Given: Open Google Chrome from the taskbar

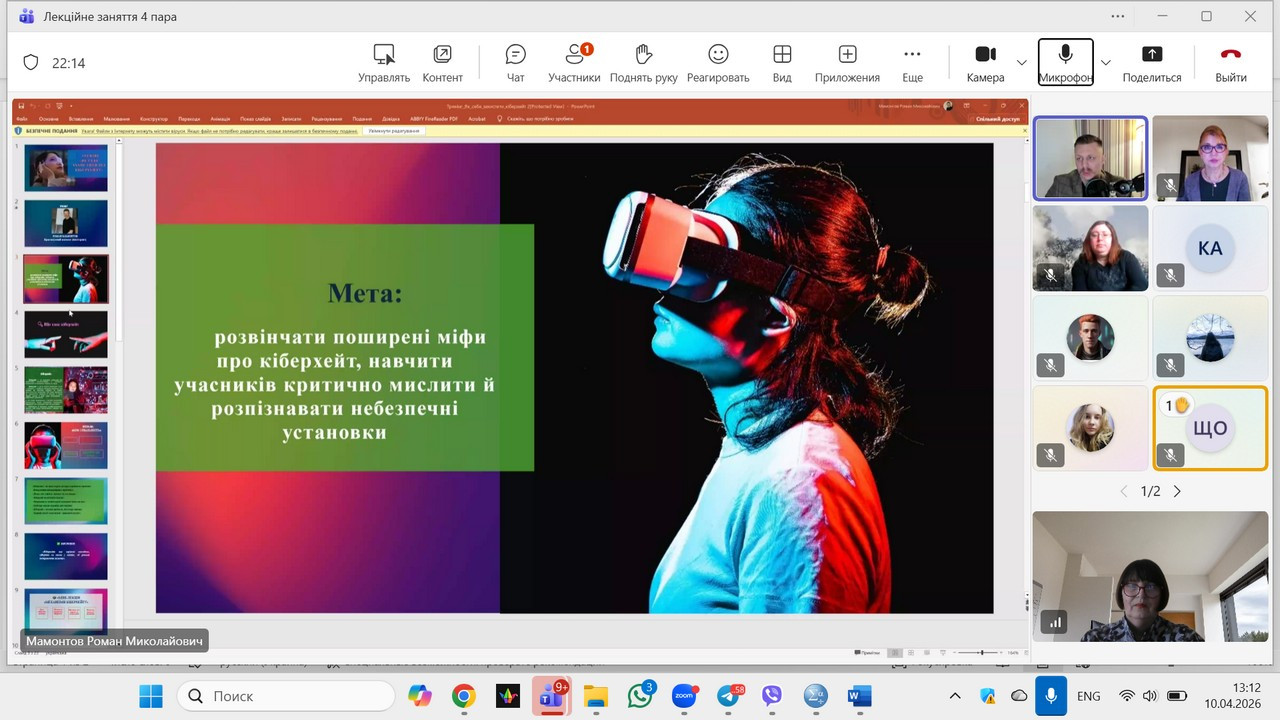Looking at the screenshot, I should pyautogui.click(x=463, y=696).
